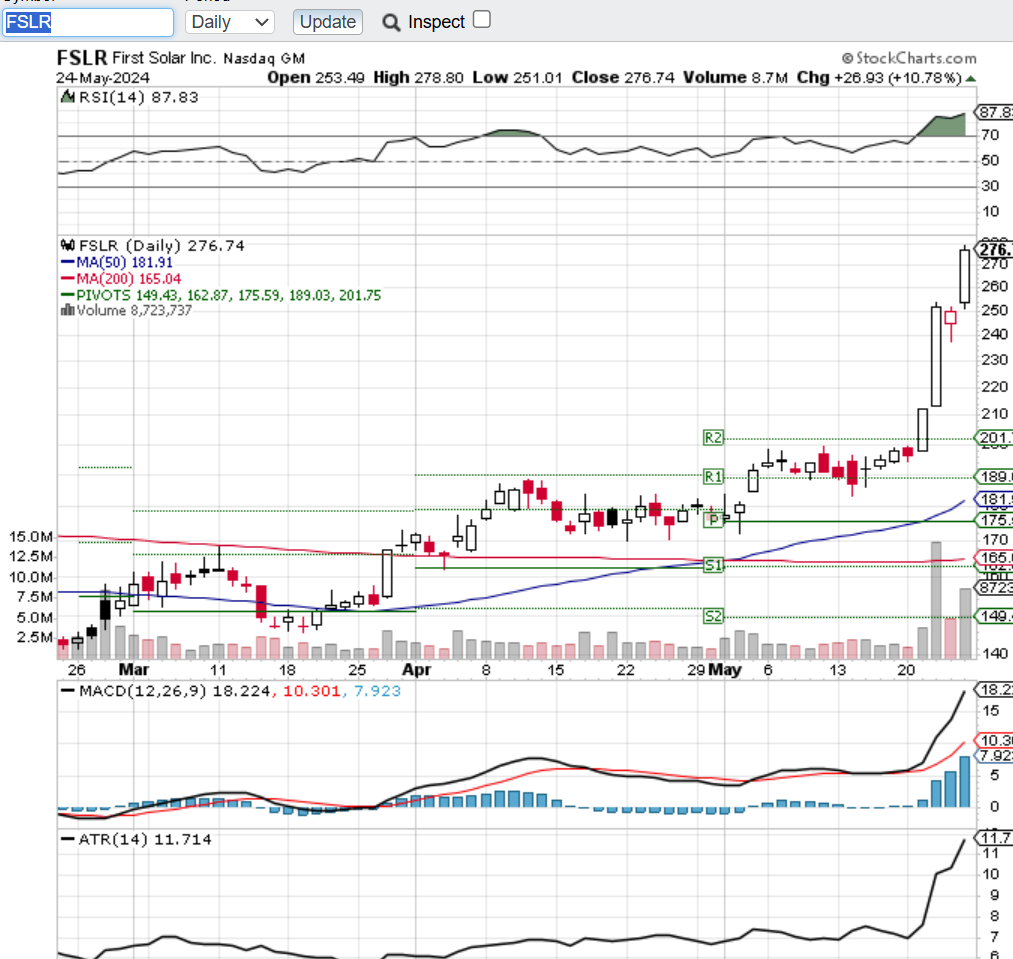This screenshot has width=1013, height=959.
Task: Click the MACD signal value 10.301
Action: click(x=311, y=691)
